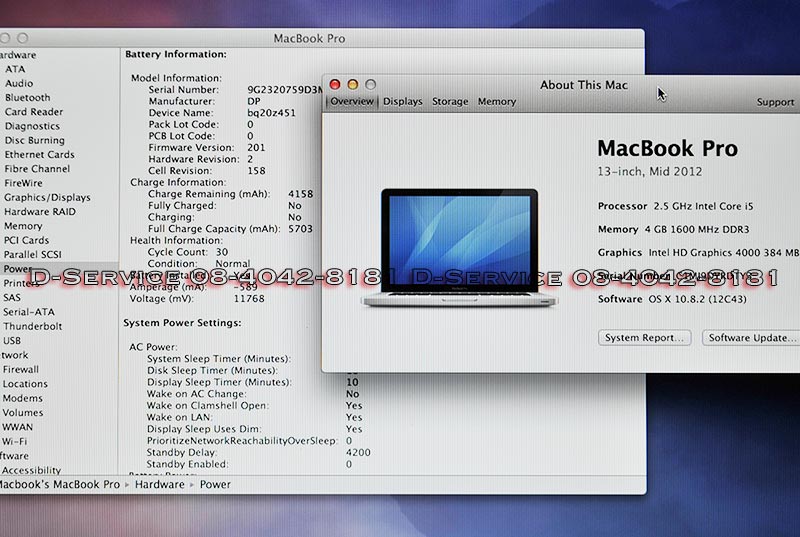
Task: Select Firewall in the sidebar
Action: (x=20, y=369)
